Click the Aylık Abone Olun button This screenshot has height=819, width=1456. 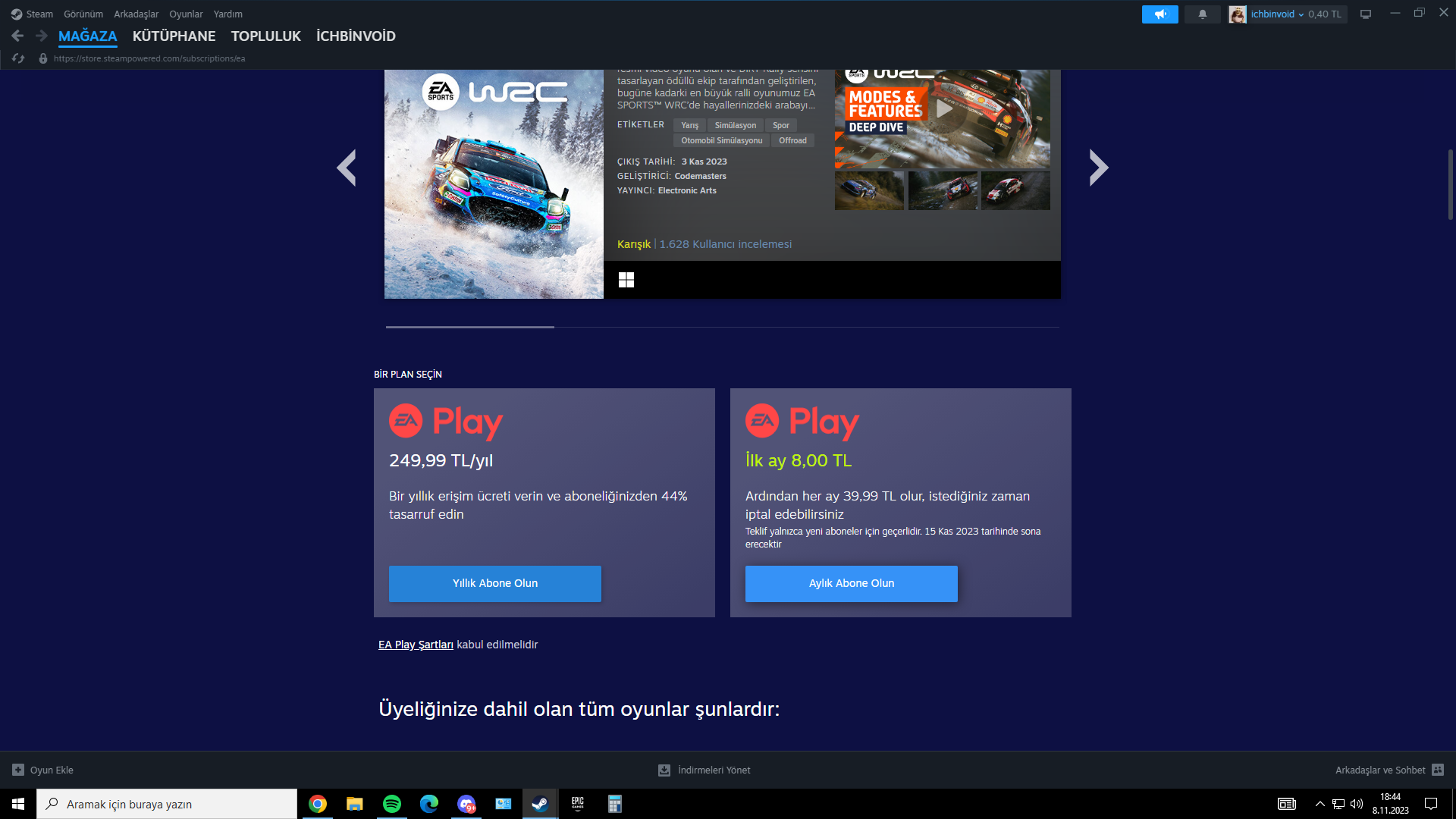851,583
